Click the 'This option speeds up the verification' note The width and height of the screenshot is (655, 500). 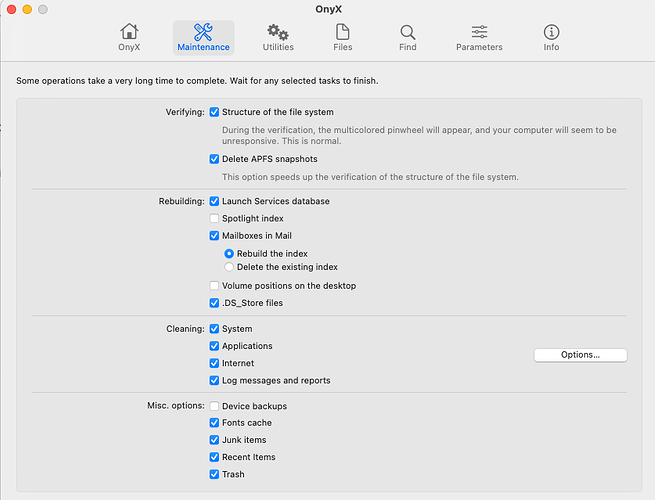[x=370, y=177]
